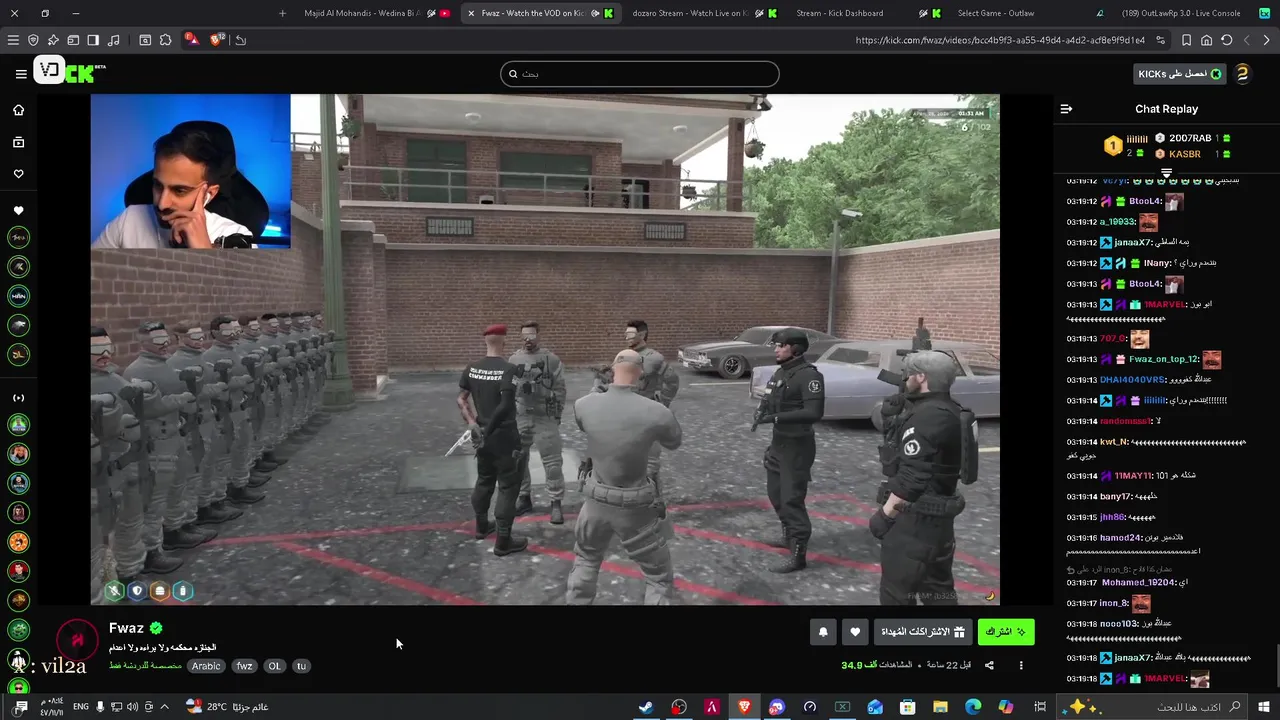Expand the system tray hidden icons chevron
Screen dimensions: 1280x720
tap(164, 707)
